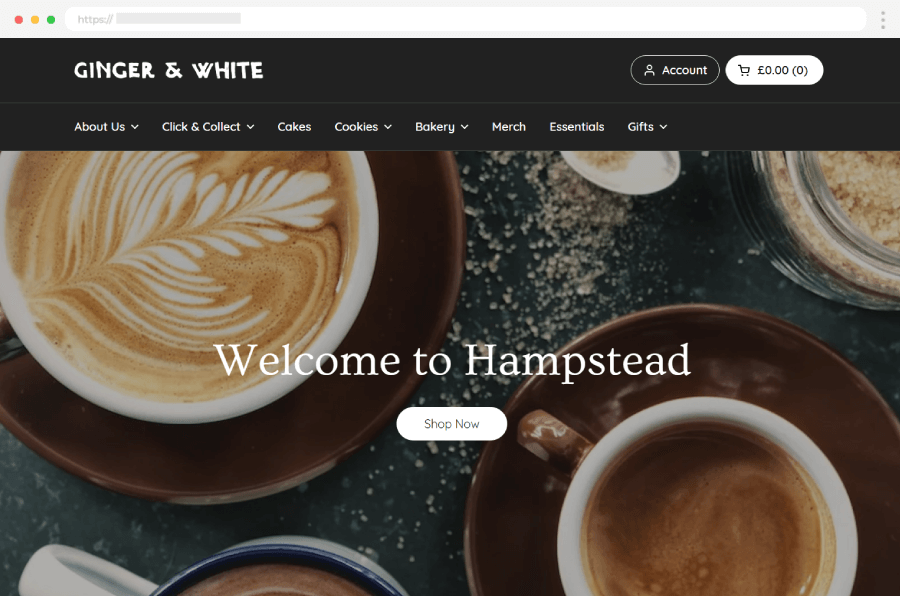Screen dimensions: 900x596
Task: Click the yellow window control dot
Action: (35, 20)
